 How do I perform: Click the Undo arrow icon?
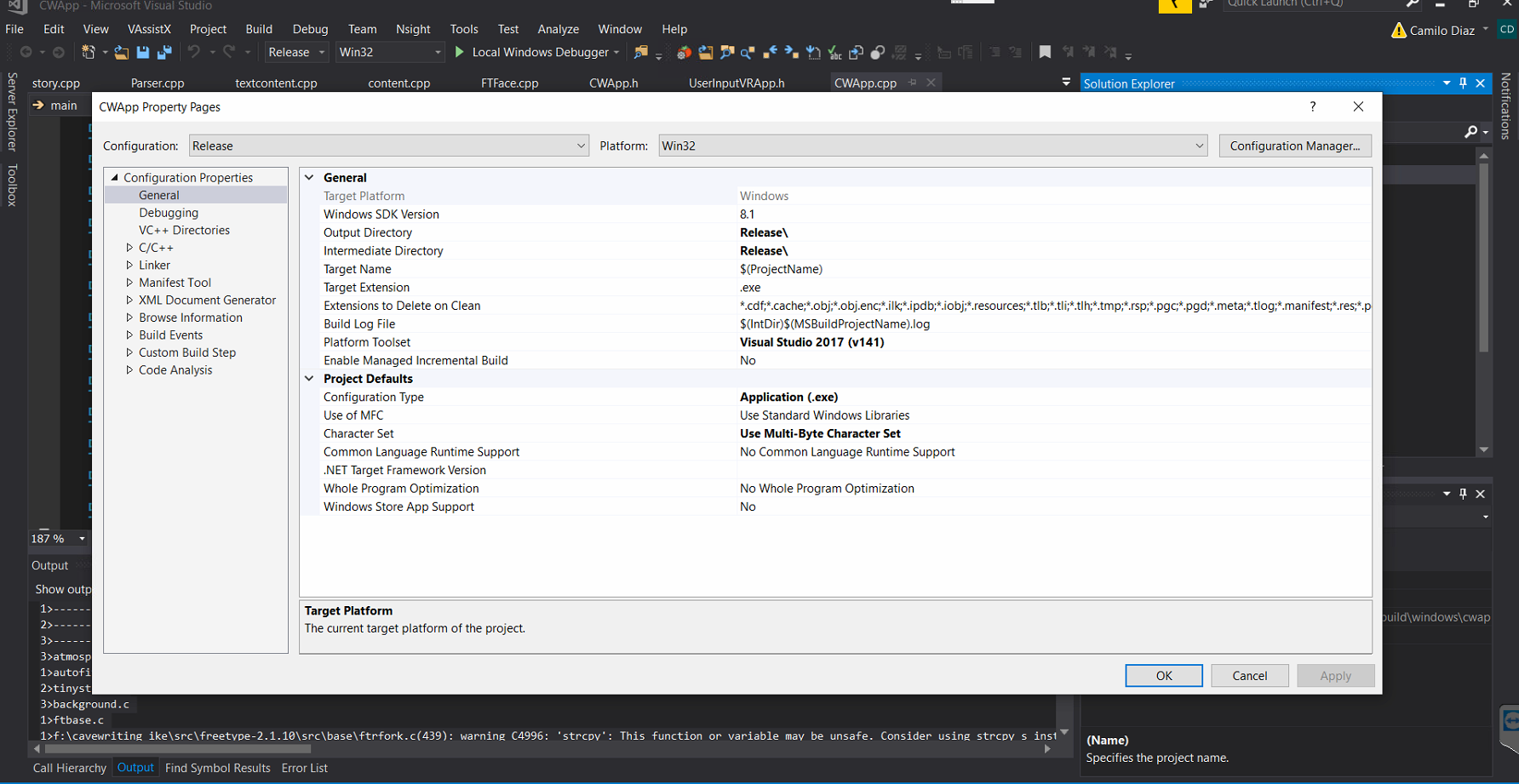[194, 52]
